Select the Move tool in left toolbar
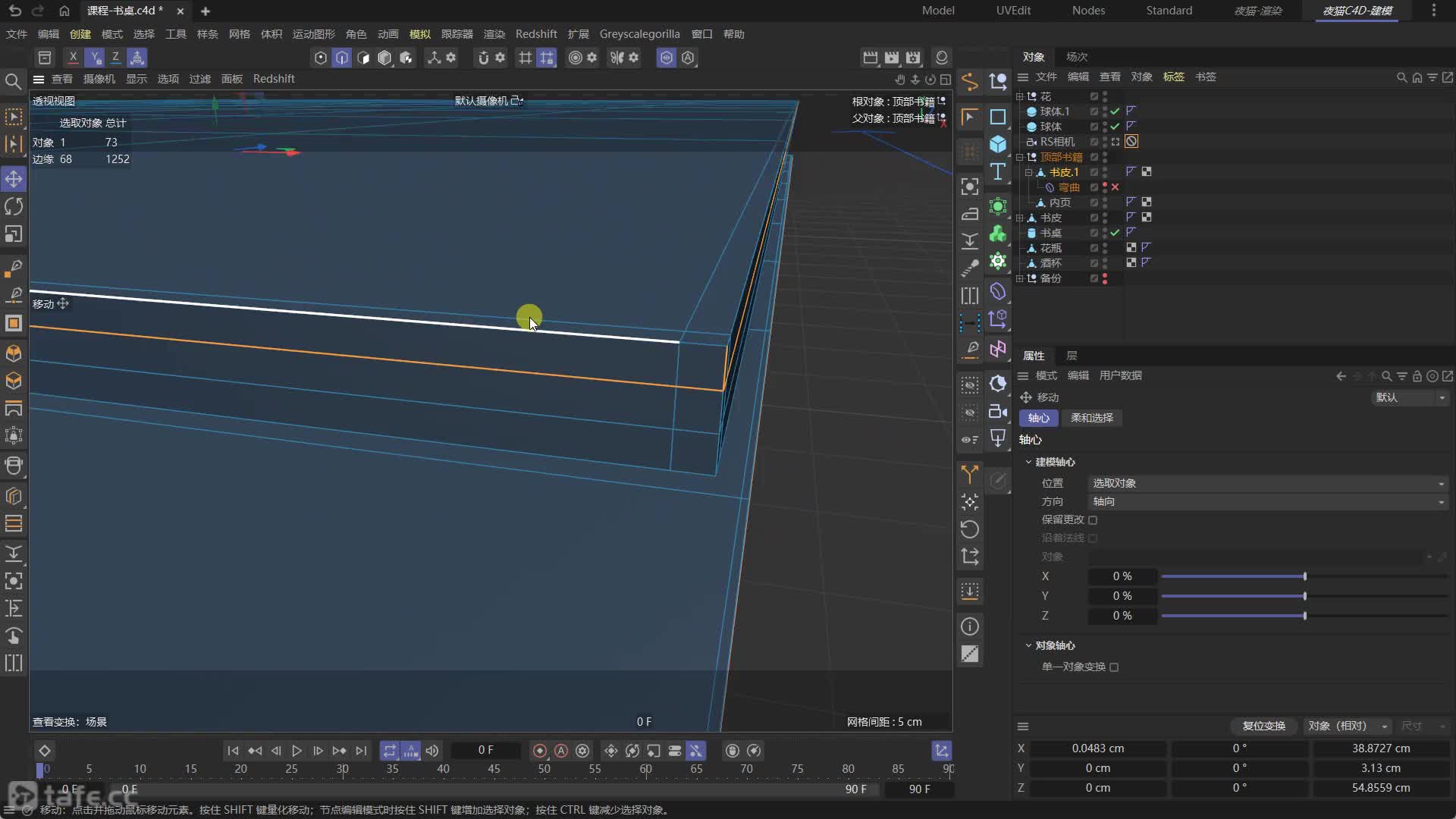 14,179
